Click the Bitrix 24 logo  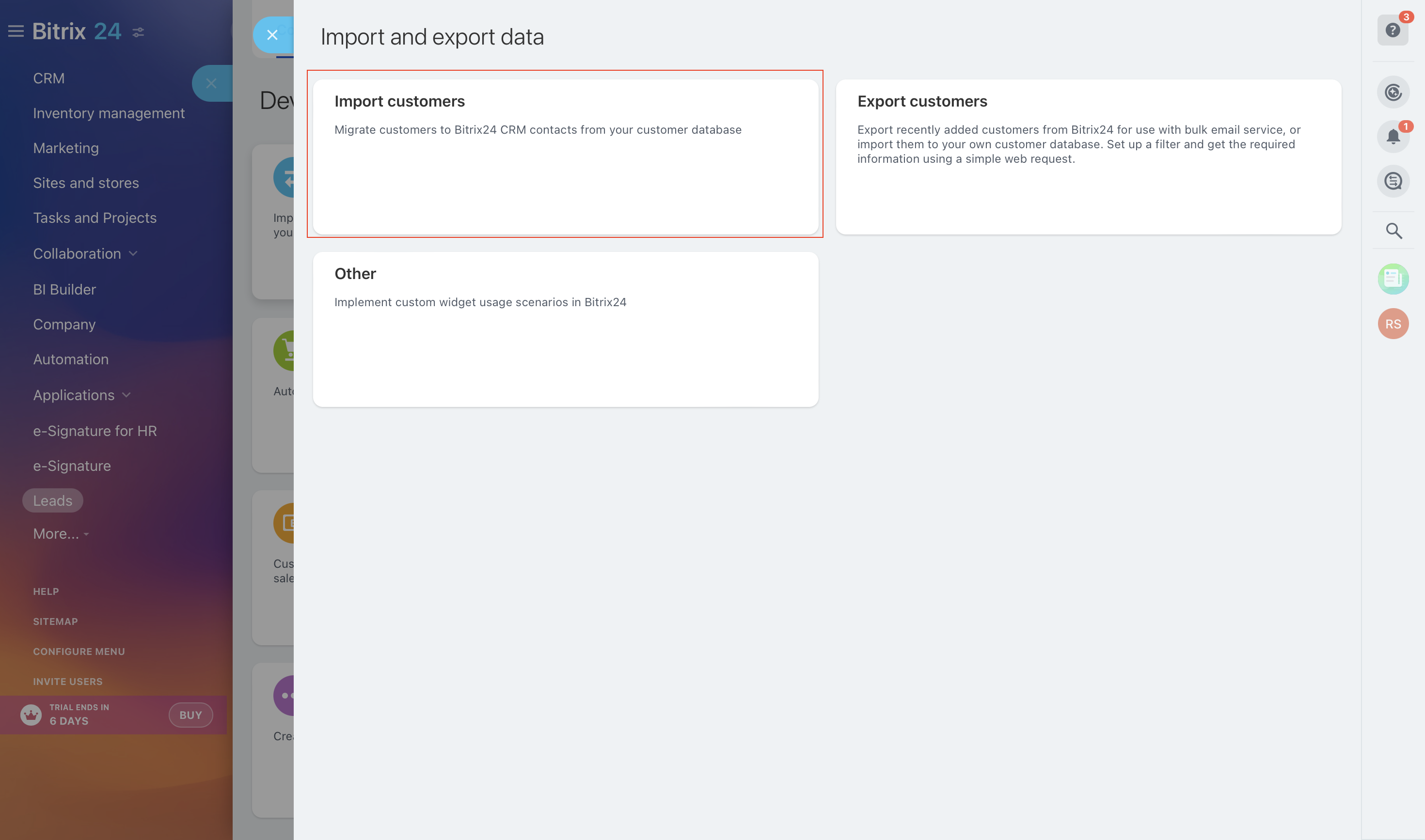tap(77, 31)
